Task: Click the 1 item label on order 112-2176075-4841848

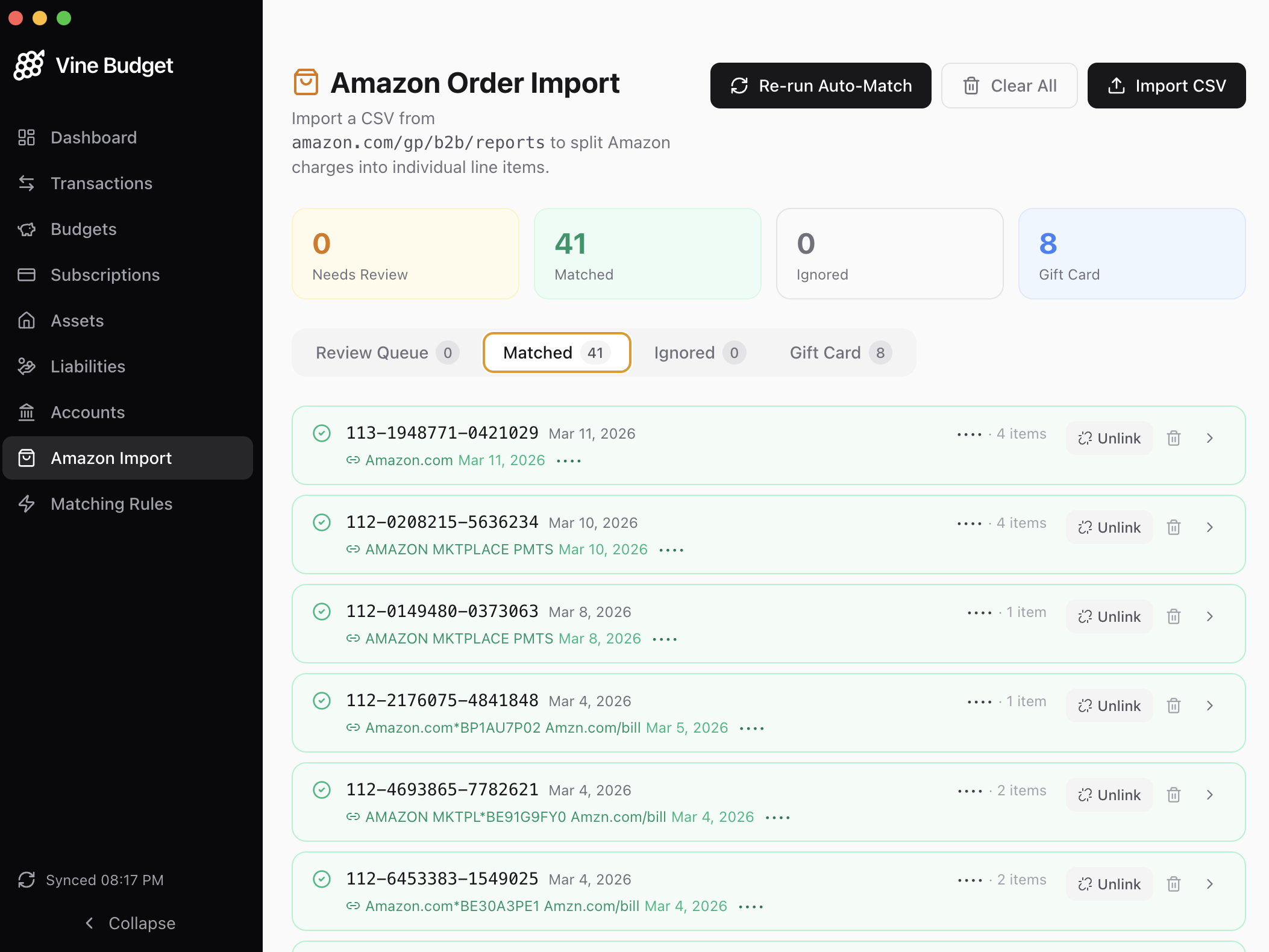Action: click(1026, 701)
